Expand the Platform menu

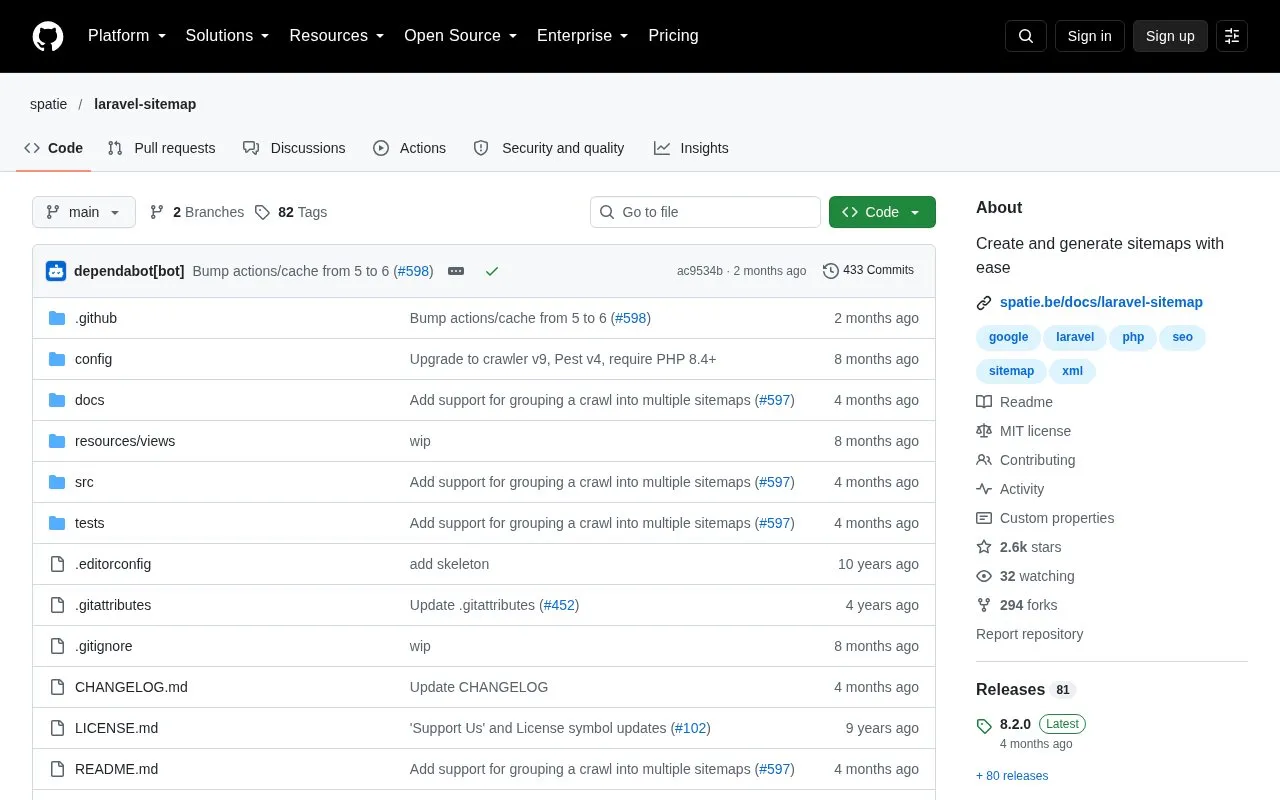click(x=127, y=36)
